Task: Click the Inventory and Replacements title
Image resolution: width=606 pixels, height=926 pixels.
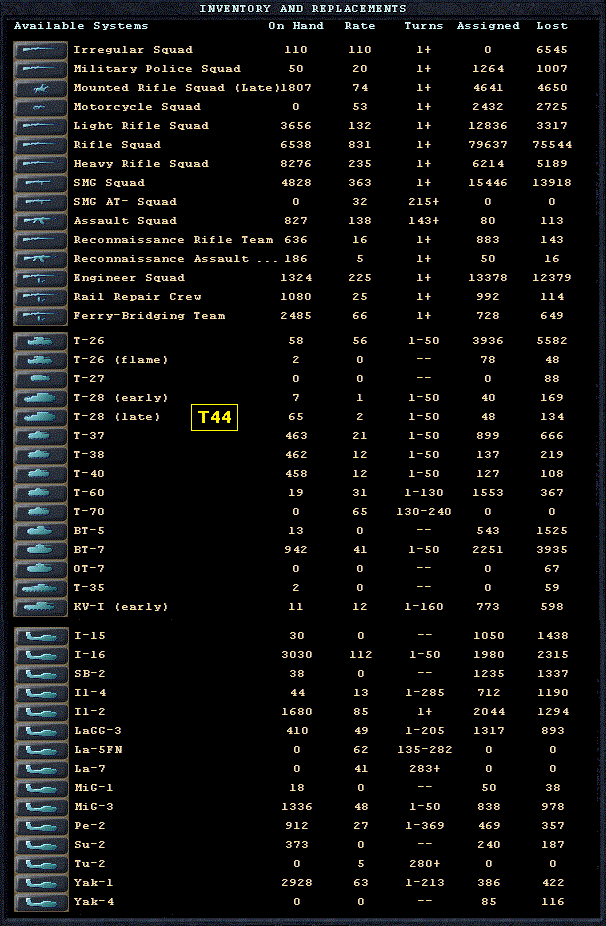Action: [303, 8]
